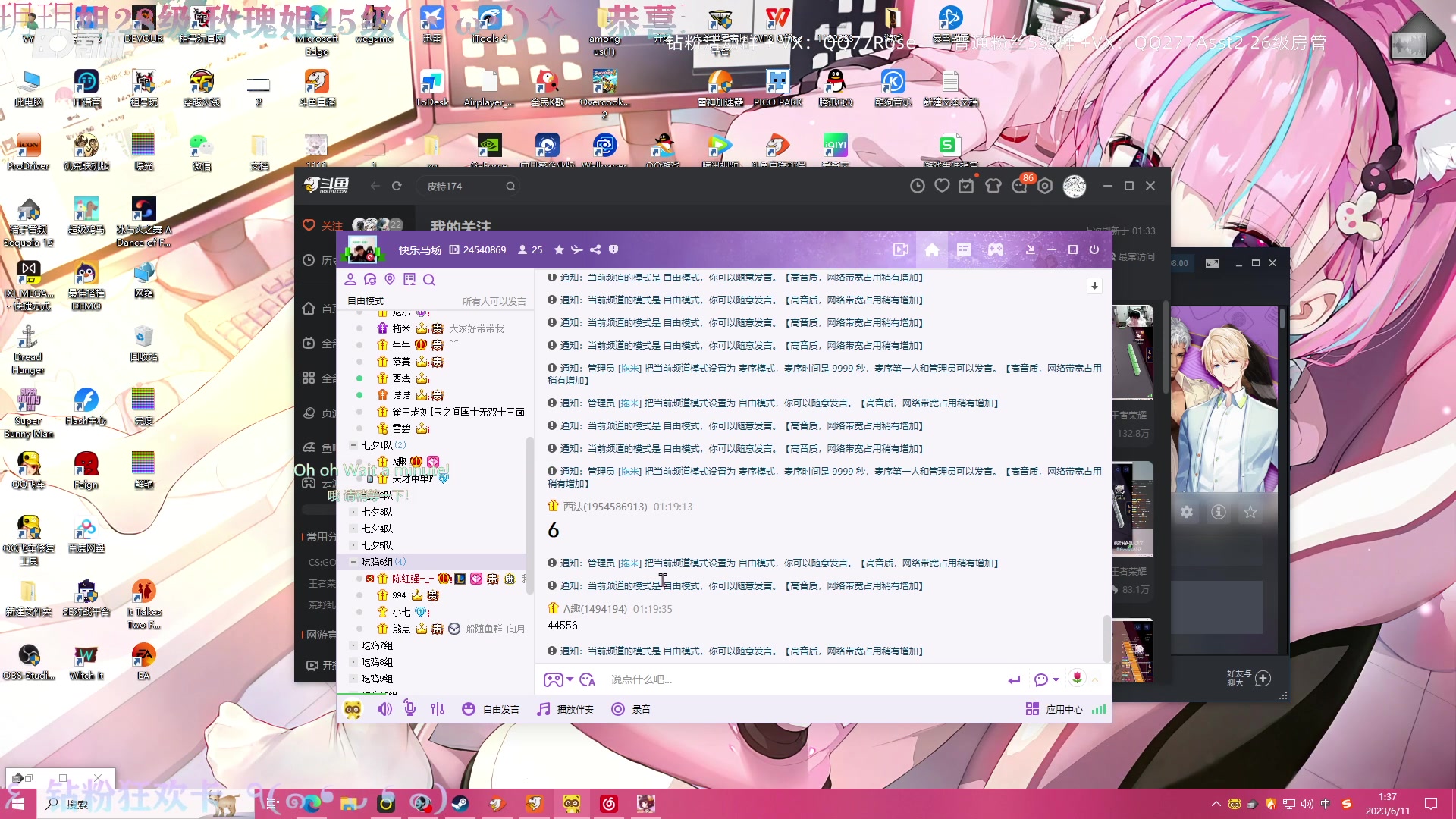1456x819 pixels.
Task: Toggle 自由发言 free speech mode
Action: pyautogui.click(x=491, y=709)
